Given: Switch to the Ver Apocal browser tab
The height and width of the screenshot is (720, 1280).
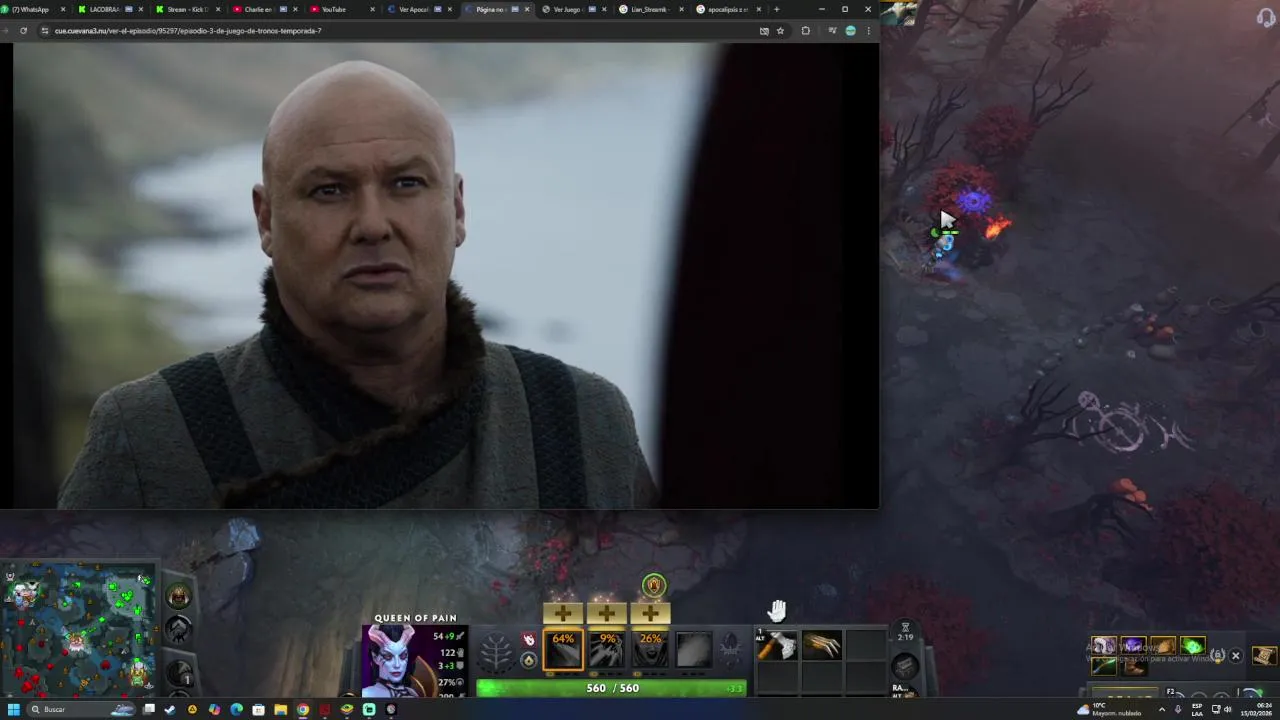Looking at the screenshot, I should [420, 9].
